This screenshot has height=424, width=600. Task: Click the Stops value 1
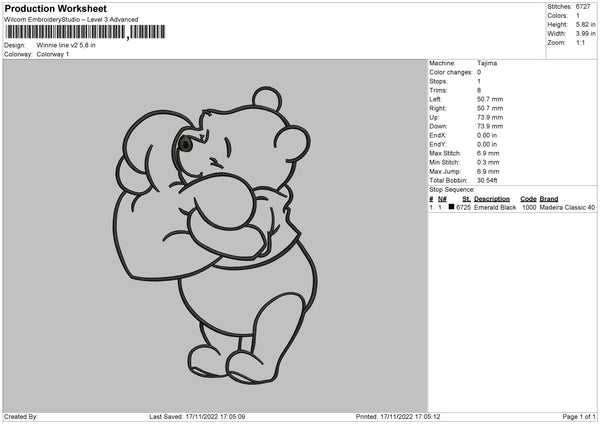[479, 82]
